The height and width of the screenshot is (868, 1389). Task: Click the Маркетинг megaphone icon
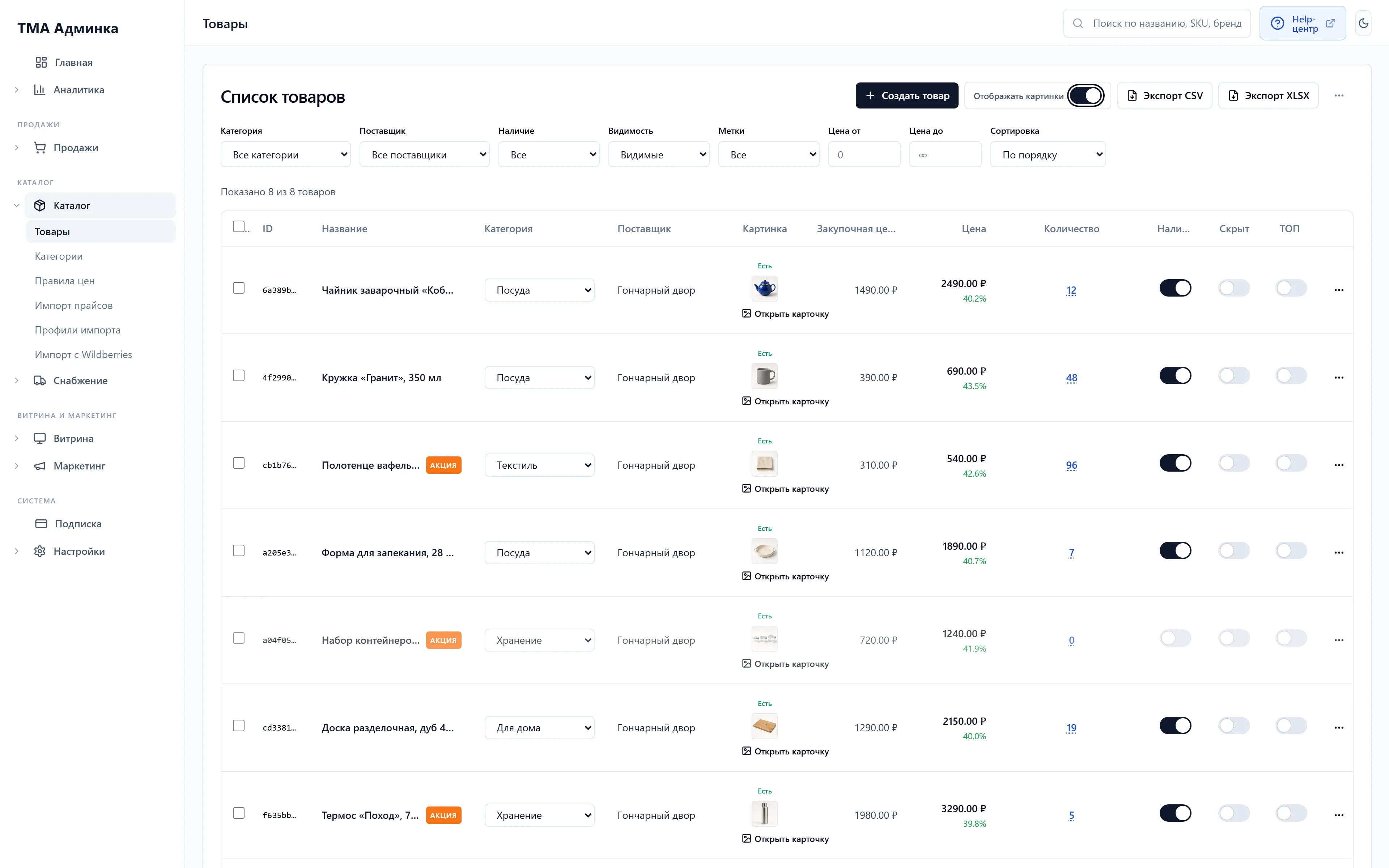click(39, 465)
